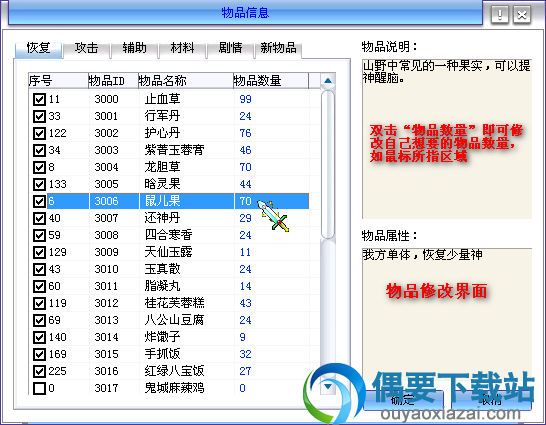The width and height of the screenshot is (546, 425).
Task: Select the quantity 0 of 鬼城麻辣鸡
Action: click(x=243, y=388)
